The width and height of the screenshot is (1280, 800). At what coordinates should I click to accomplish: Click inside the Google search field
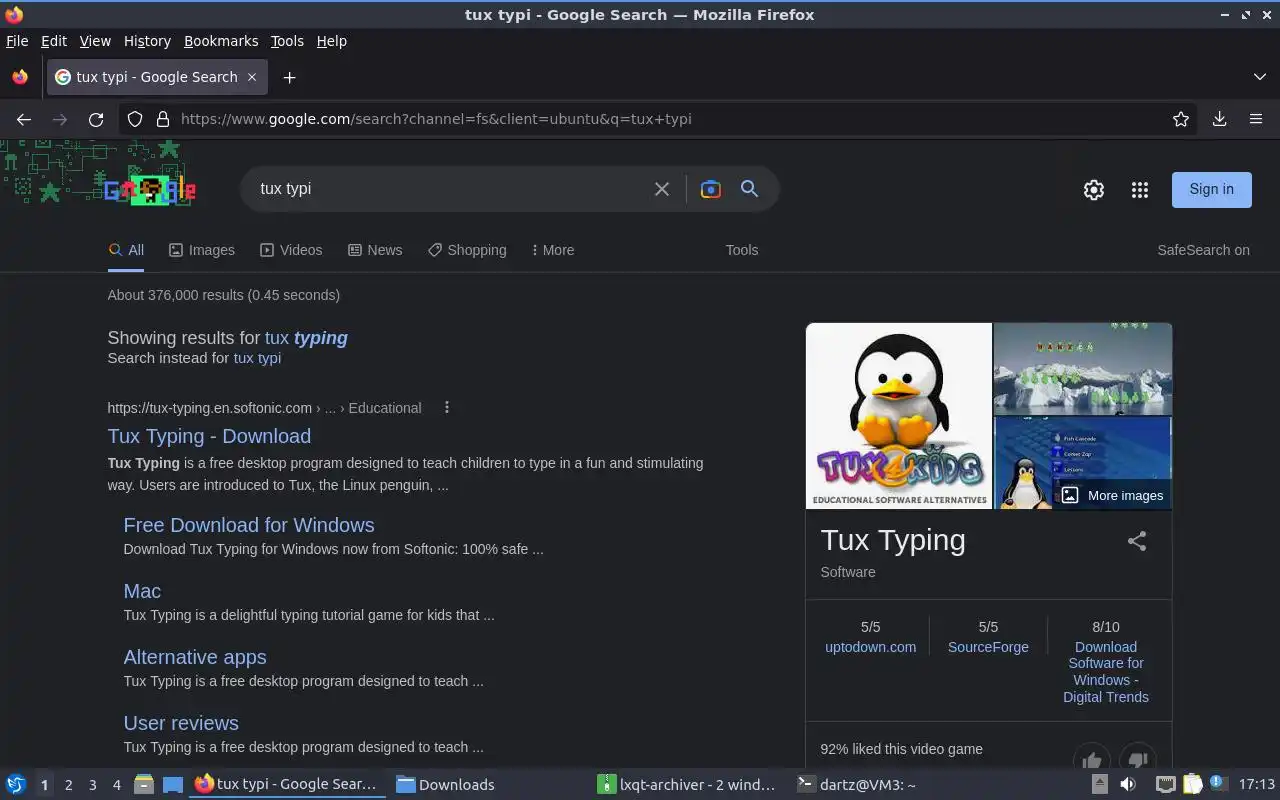[x=450, y=189]
